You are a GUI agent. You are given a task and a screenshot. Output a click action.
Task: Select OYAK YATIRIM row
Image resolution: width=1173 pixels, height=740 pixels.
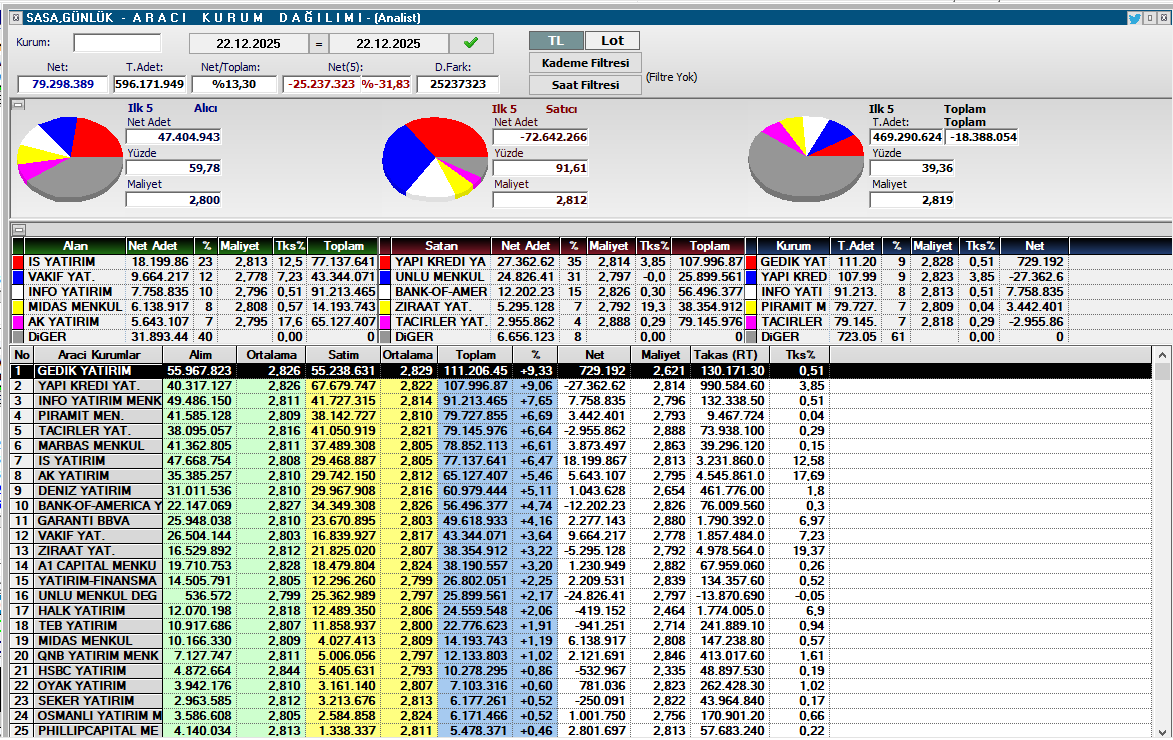pos(581,685)
